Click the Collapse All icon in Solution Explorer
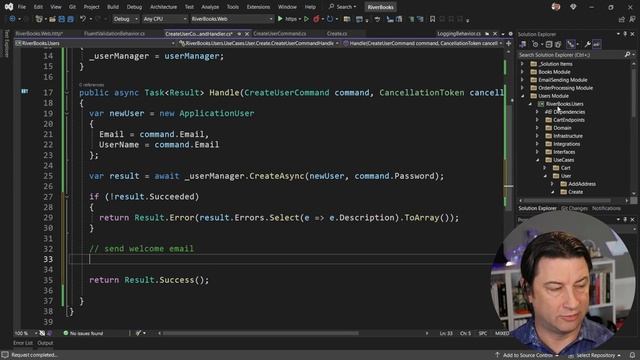640x360 pixels. coord(549,44)
